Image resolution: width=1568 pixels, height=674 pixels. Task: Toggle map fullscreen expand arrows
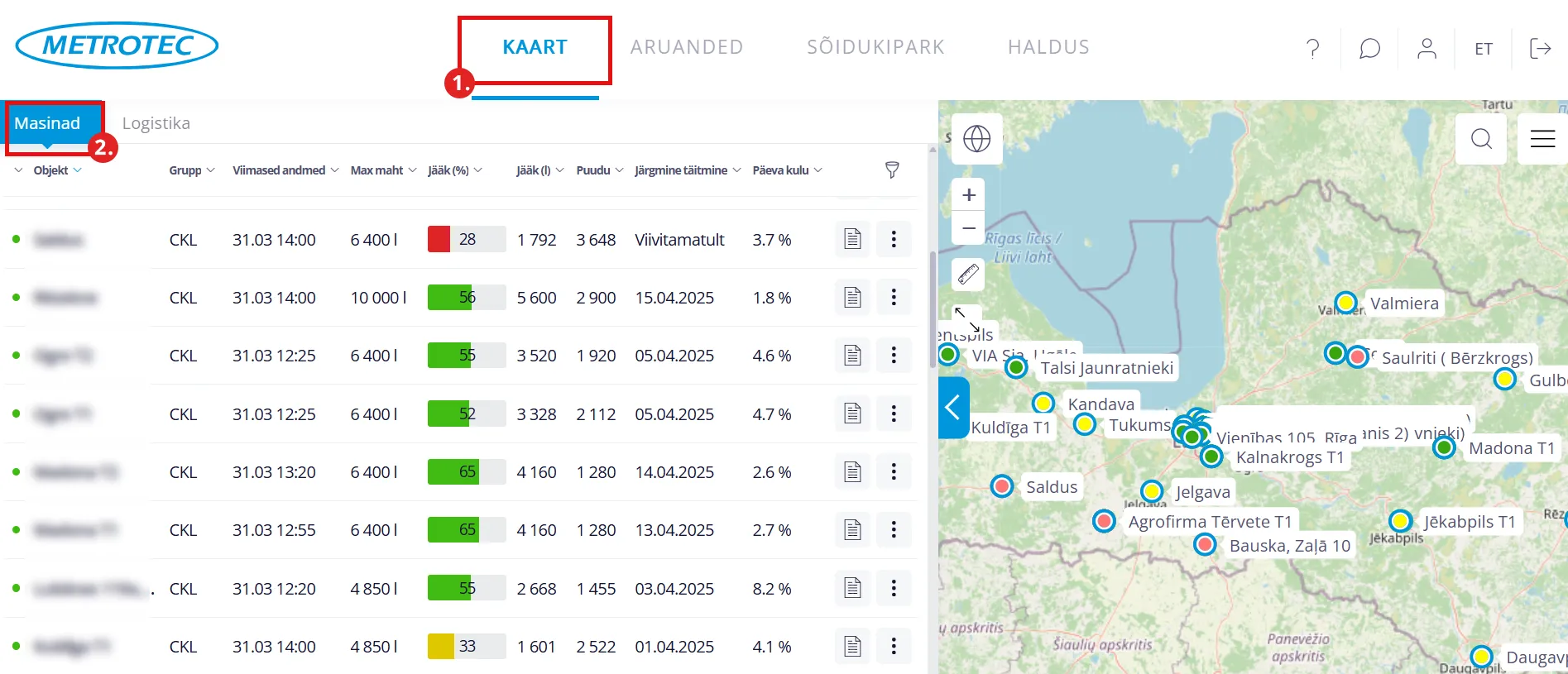pos(966,318)
